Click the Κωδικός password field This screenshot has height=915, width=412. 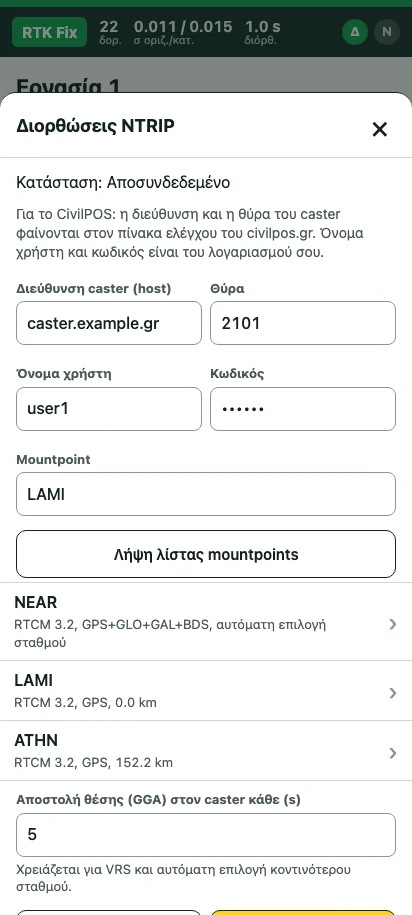(x=303, y=409)
